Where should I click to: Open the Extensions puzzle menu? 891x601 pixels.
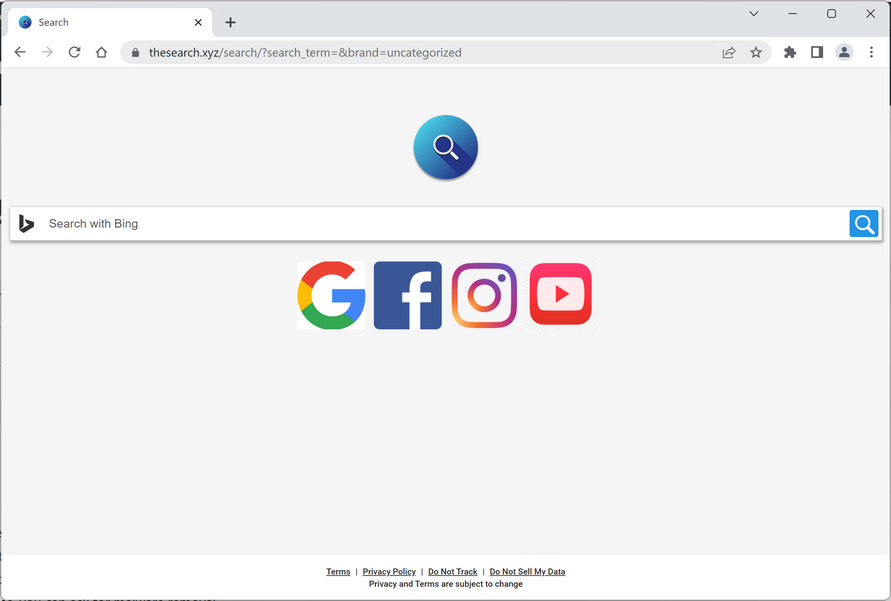click(x=790, y=52)
